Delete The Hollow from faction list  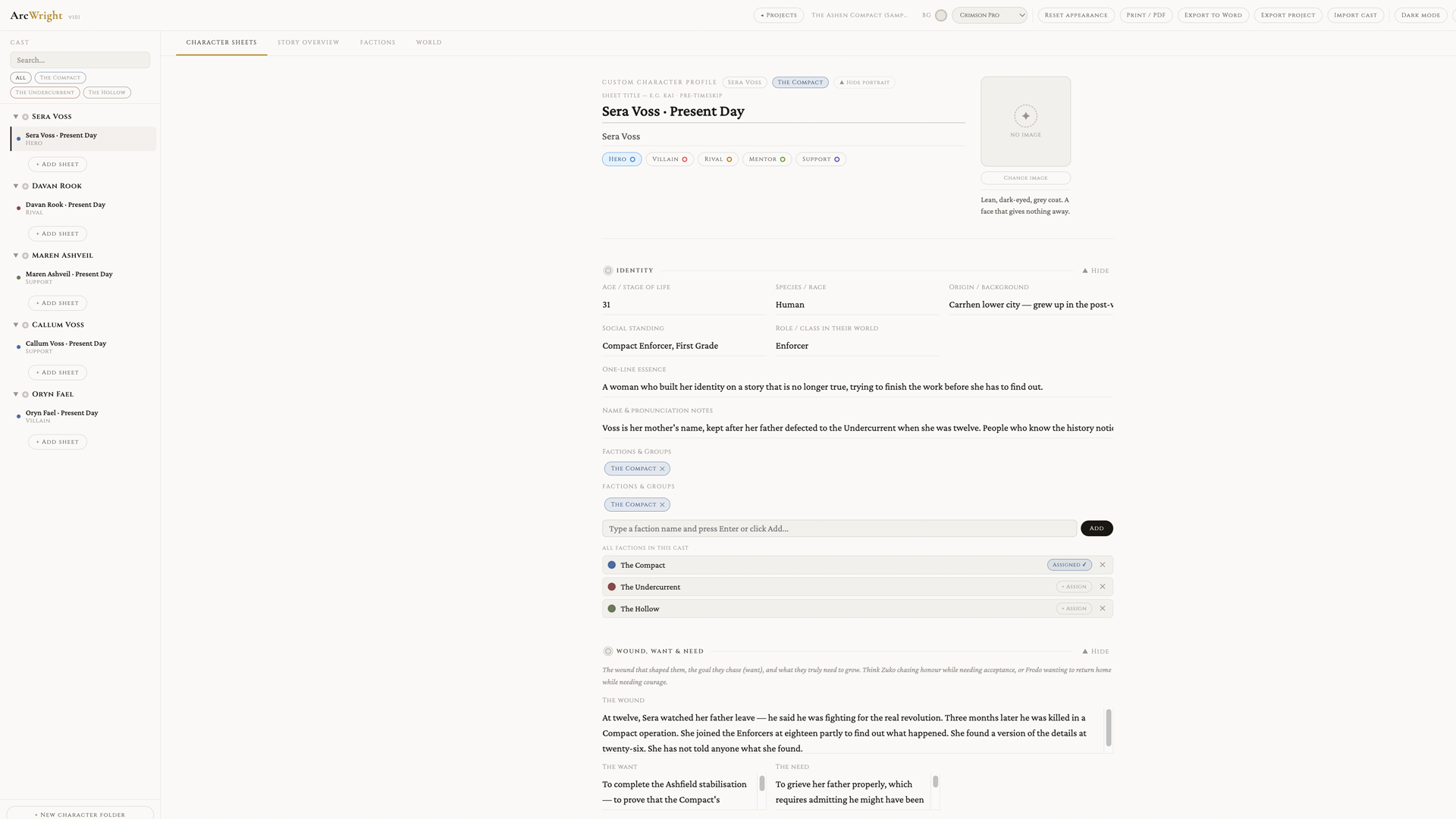coord(1103,609)
